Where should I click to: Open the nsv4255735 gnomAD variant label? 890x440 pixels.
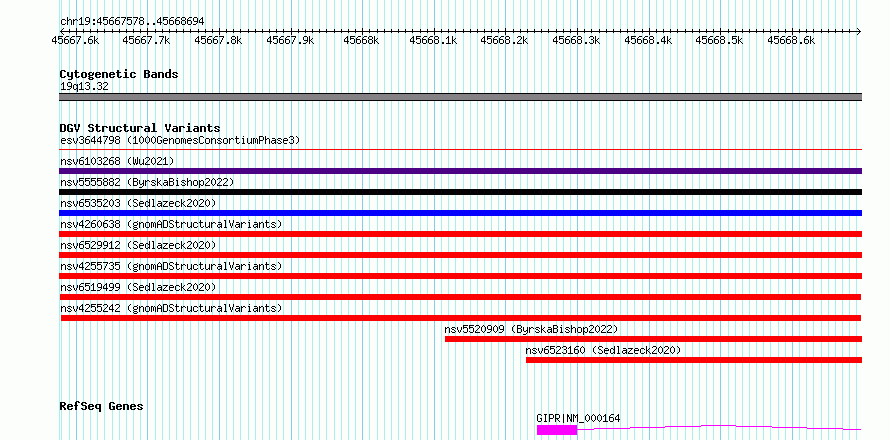(171, 266)
